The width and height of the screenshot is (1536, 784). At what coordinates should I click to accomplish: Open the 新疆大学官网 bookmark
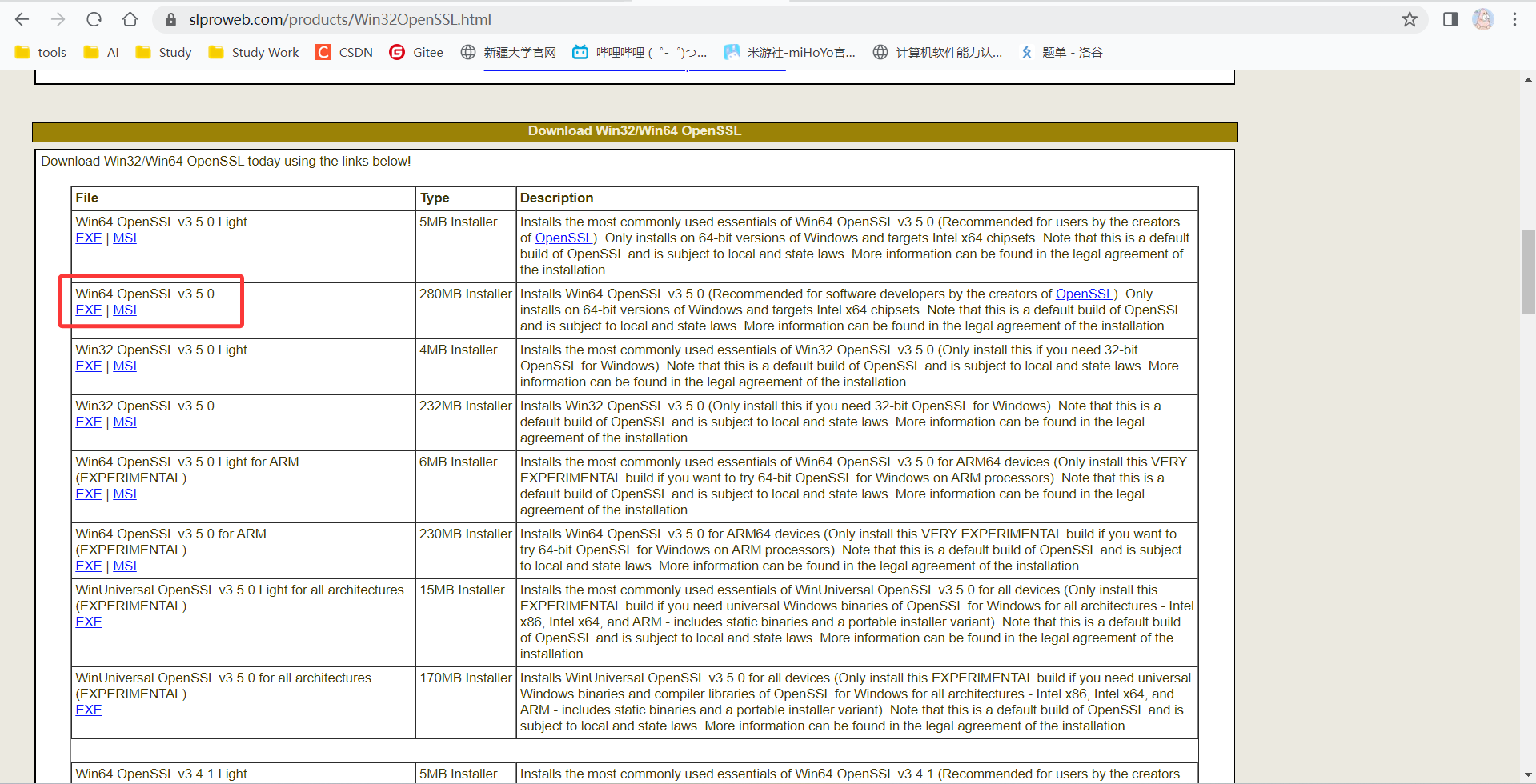pyautogui.click(x=508, y=52)
